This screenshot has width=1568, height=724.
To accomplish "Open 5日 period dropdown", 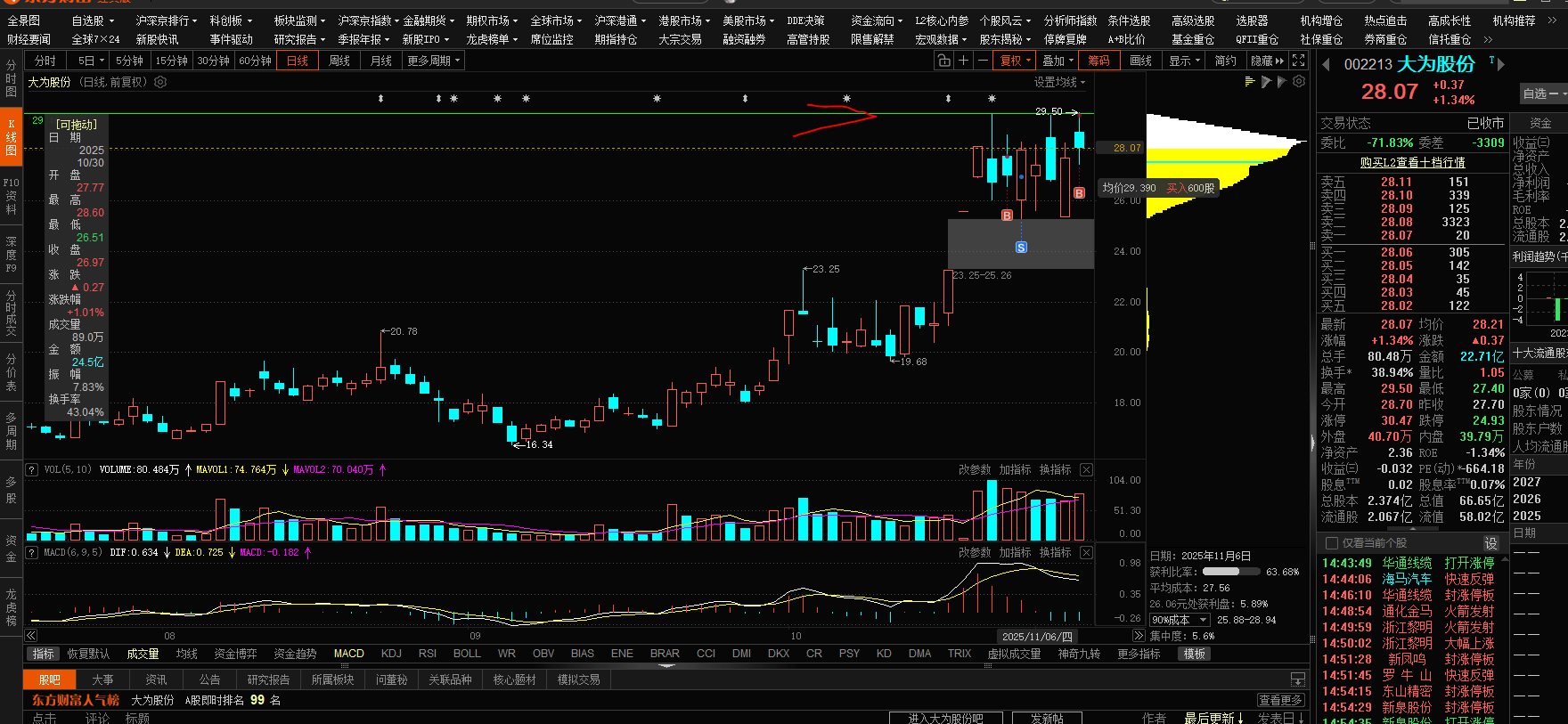I will tap(91, 61).
